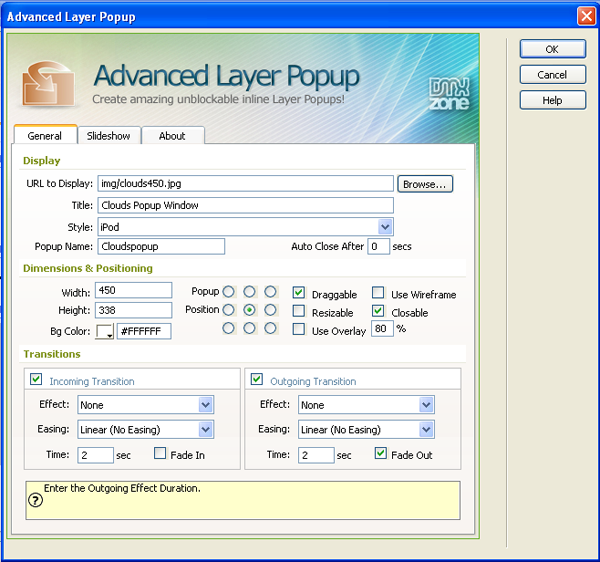Toggle the Fade In checkbox

click(161, 454)
